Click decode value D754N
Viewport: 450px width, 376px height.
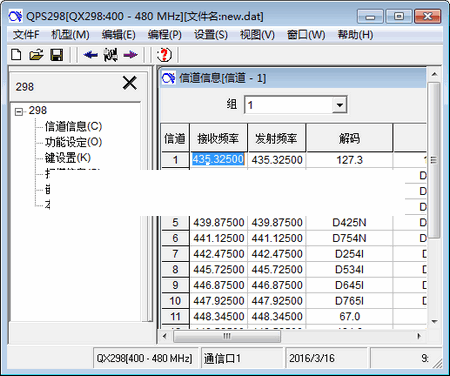click(349, 238)
